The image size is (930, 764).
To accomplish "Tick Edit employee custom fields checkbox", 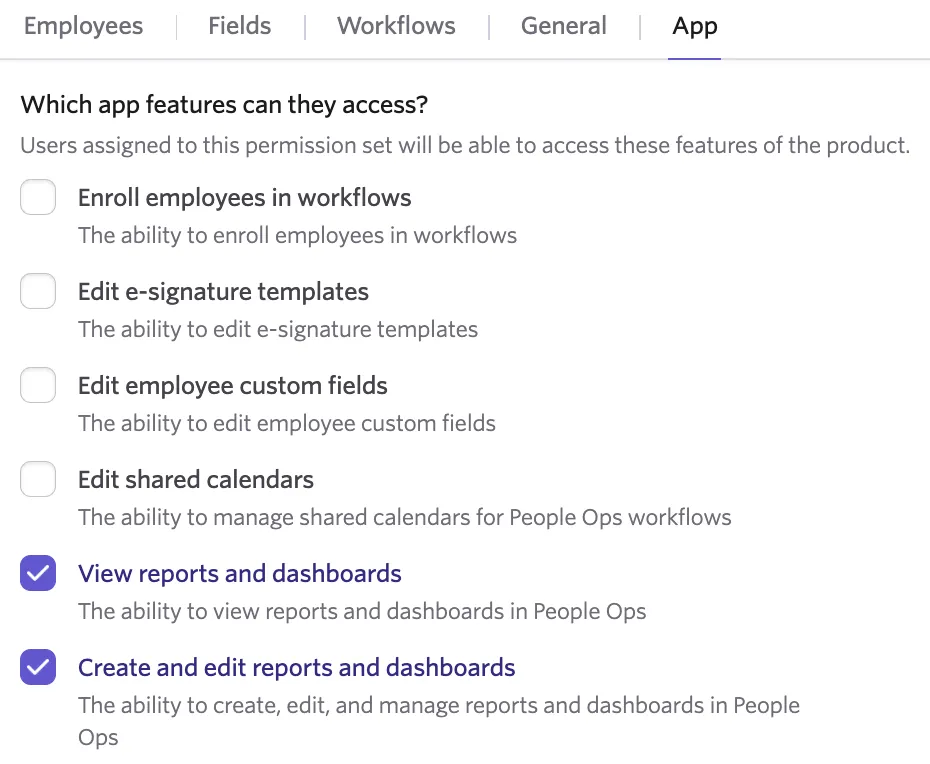I will coord(38,385).
